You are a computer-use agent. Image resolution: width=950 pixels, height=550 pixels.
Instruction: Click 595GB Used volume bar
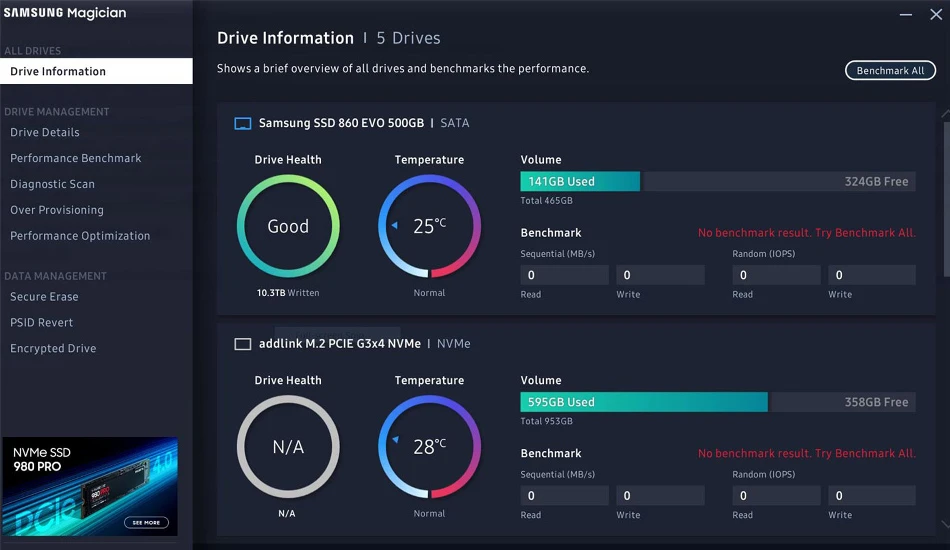tap(644, 402)
